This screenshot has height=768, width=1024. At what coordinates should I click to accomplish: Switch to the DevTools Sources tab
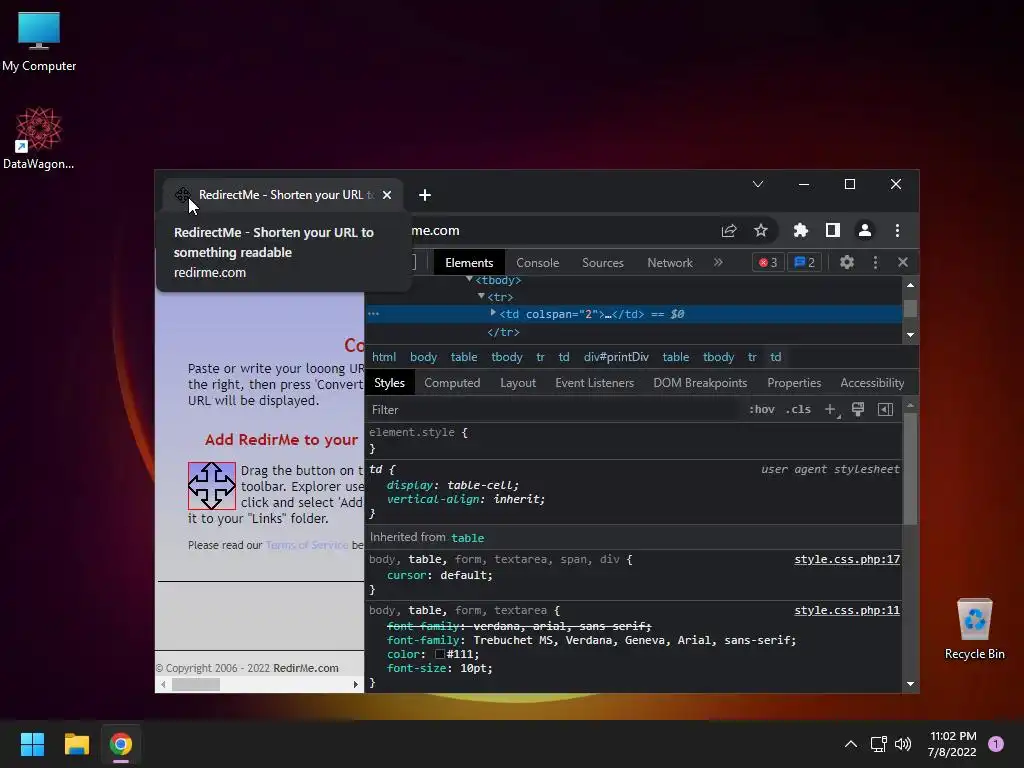603,263
